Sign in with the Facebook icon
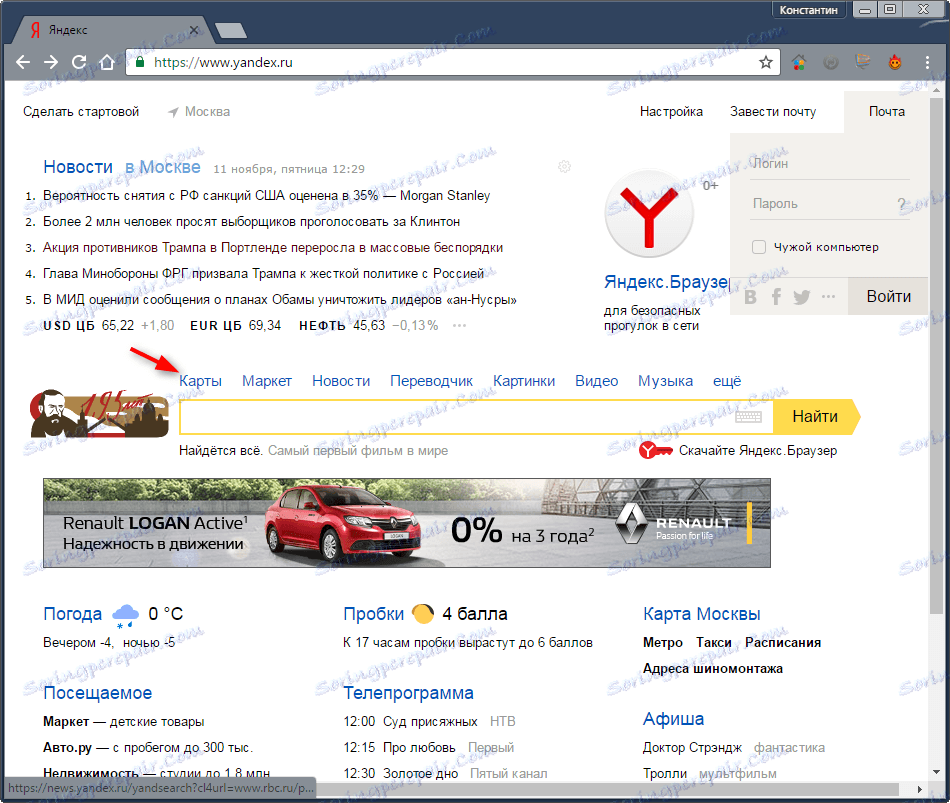The height and width of the screenshot is (803, 950). click(x=776, y=297)
